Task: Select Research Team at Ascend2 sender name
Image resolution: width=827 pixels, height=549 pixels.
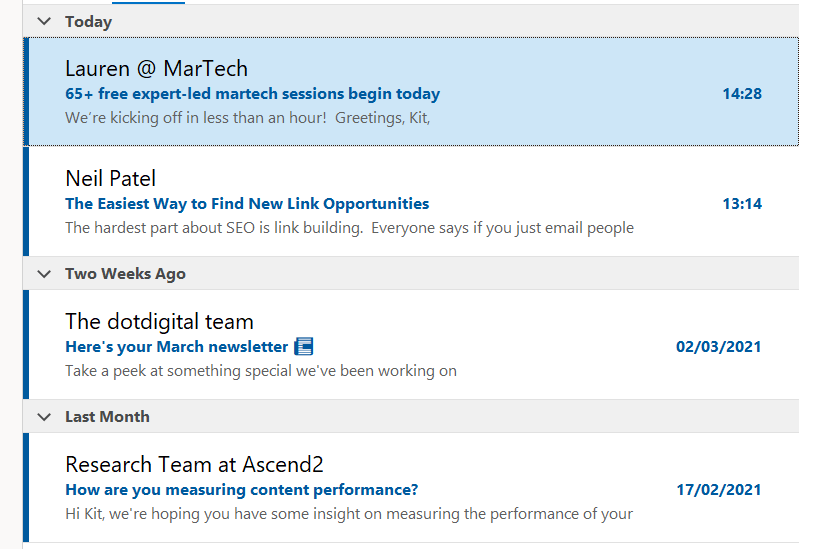Action: [194, 465]
